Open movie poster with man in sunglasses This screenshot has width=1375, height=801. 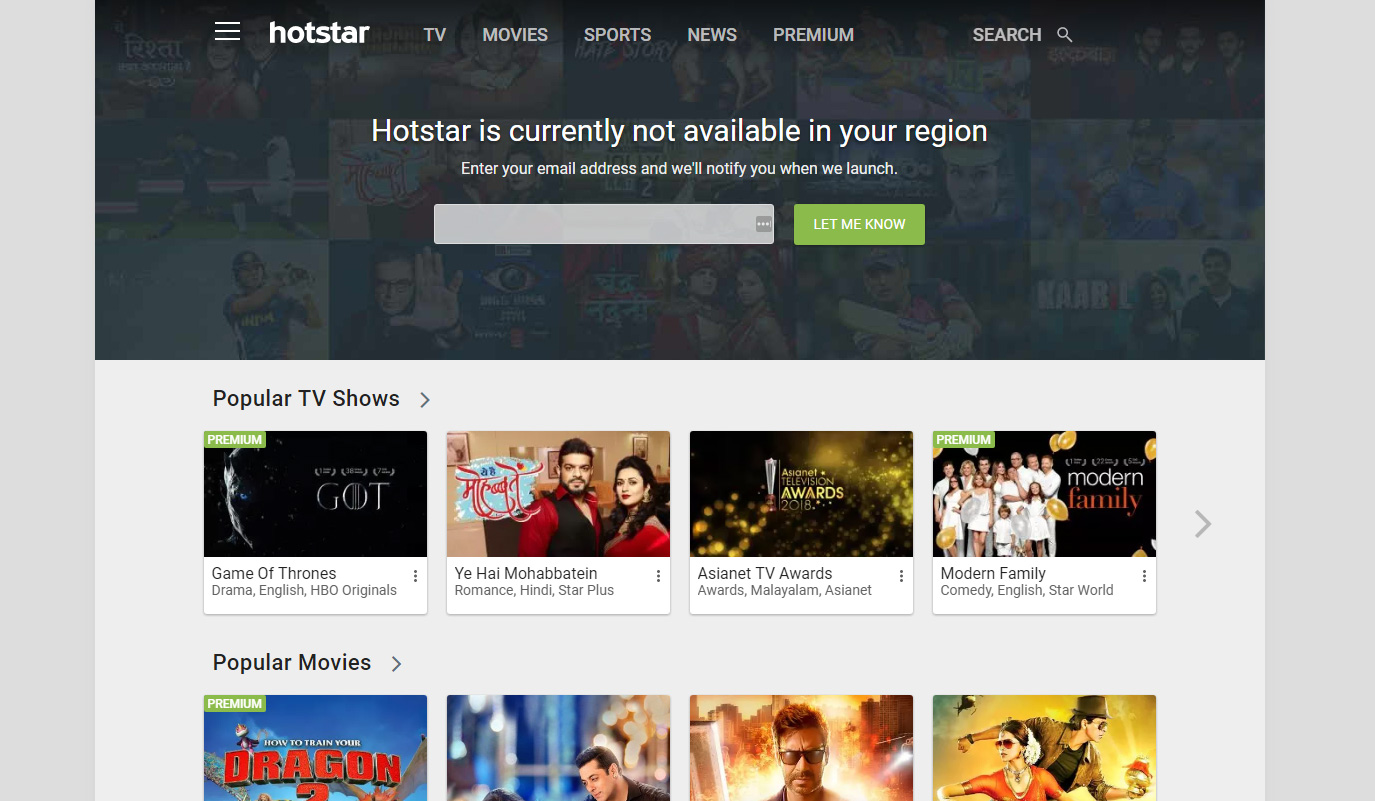point(801,748)
